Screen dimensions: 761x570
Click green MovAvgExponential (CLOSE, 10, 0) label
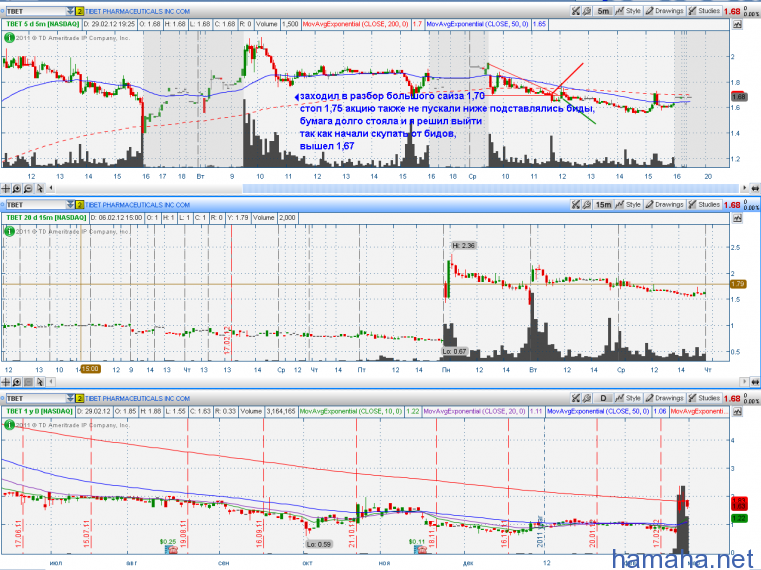coord(350,411)
